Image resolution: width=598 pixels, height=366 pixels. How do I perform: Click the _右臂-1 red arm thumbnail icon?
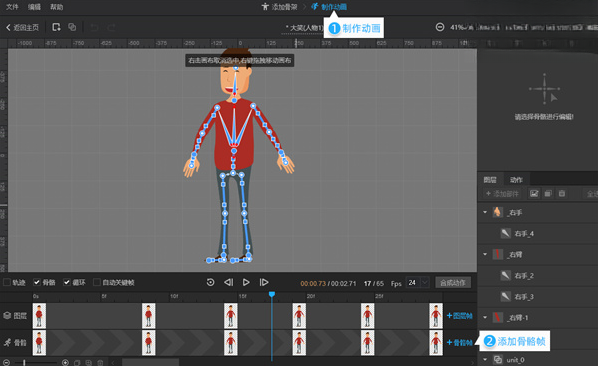point(497,317)
